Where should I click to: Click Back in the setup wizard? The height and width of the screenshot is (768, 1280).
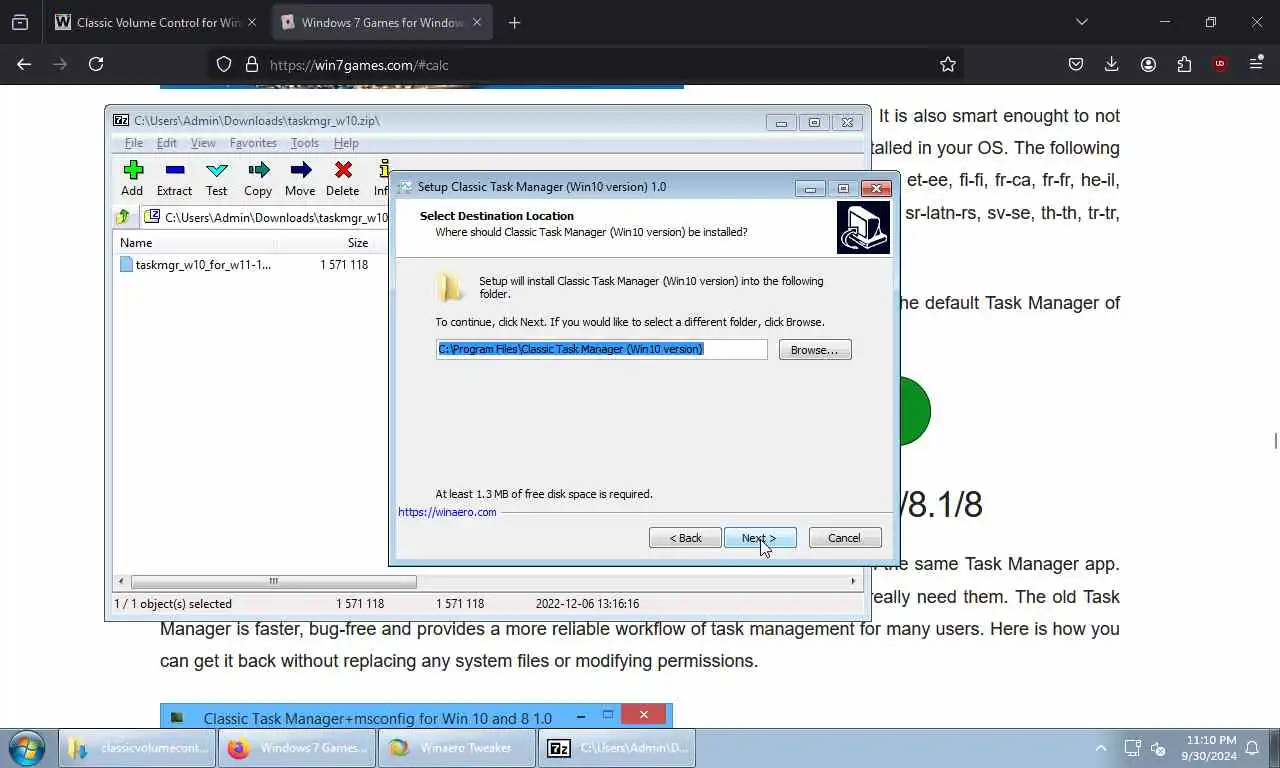point(685,538)
